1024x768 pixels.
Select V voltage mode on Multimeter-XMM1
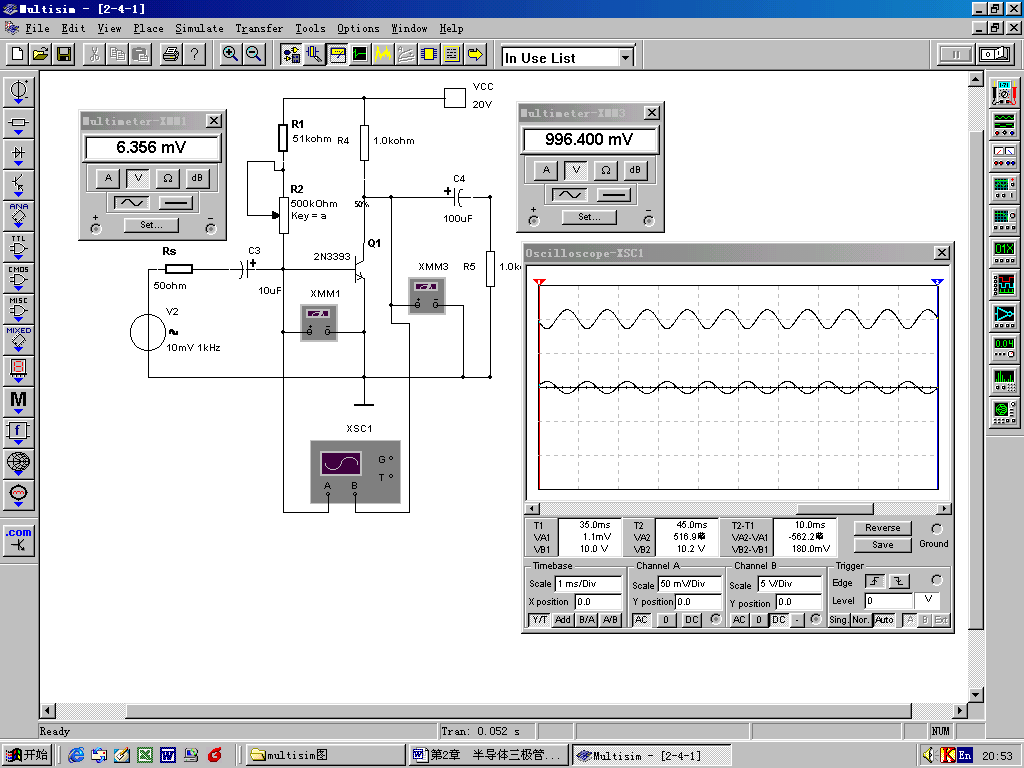(x=138, y=178)
